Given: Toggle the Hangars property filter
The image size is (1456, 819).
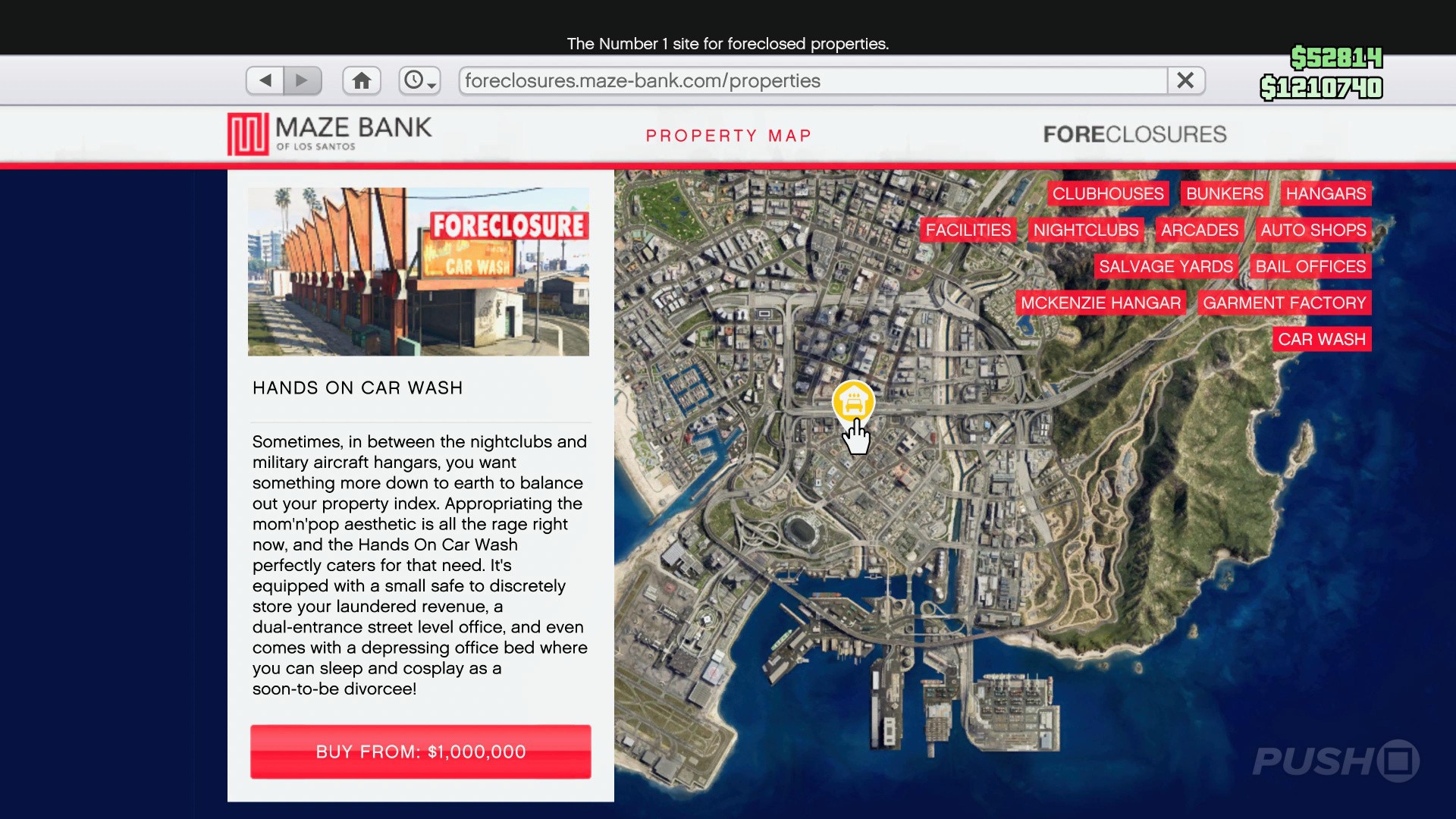Looking at the screenshot, I should [1326, 193].
